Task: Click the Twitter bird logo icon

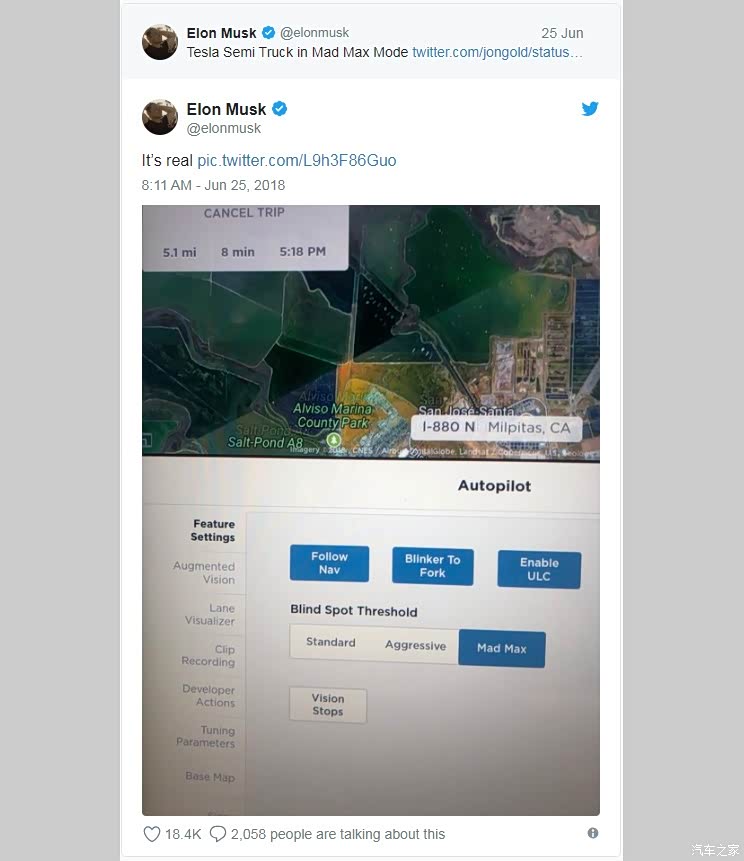Action: pos(590,109)
